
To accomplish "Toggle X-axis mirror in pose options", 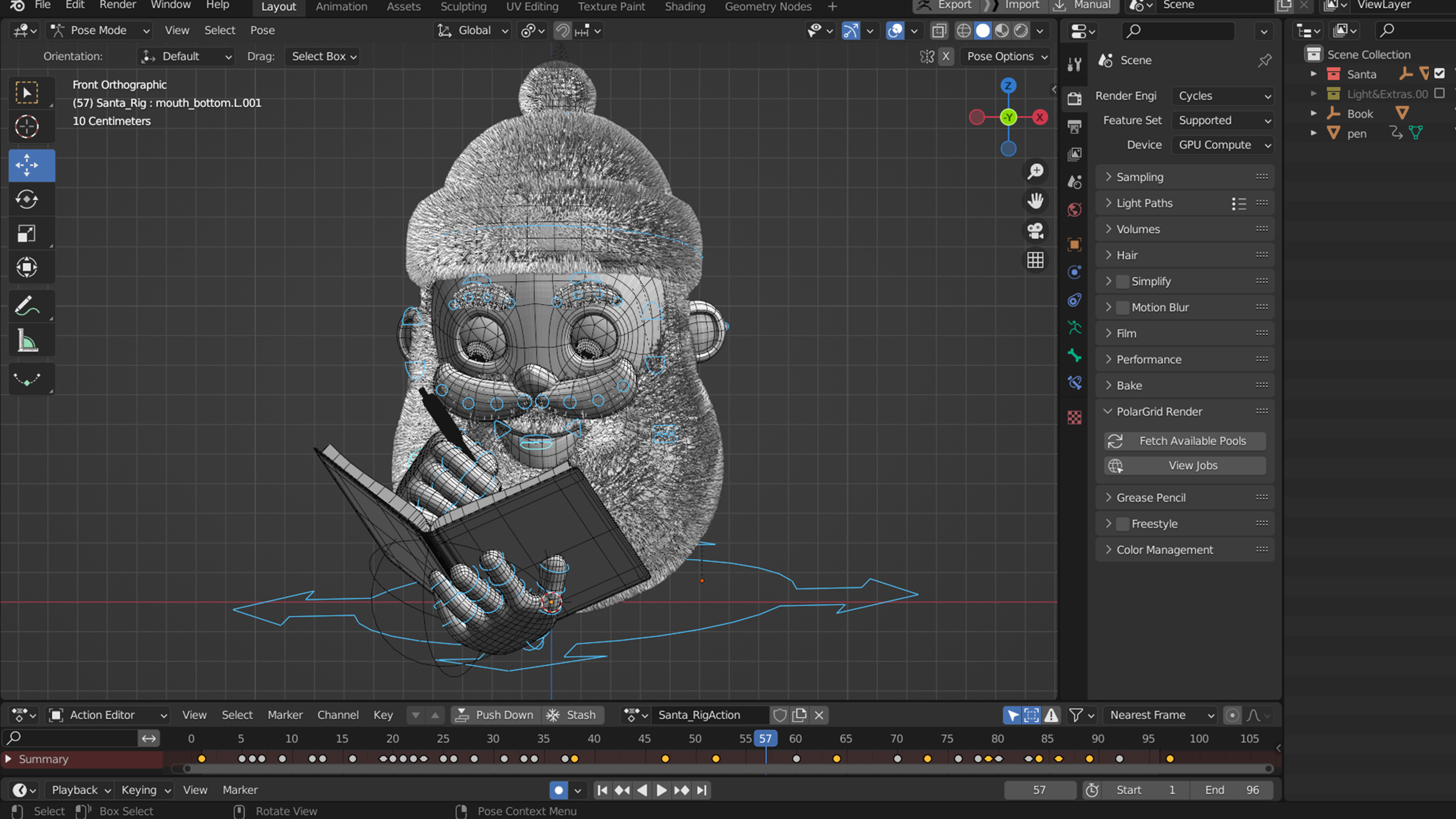I will [x=946, y=57].
